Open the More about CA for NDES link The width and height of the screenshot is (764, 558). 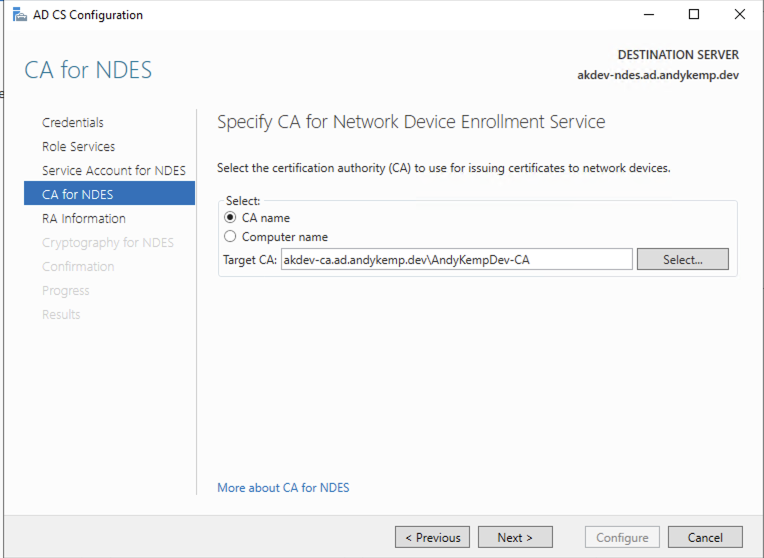[x=283, y=487]
